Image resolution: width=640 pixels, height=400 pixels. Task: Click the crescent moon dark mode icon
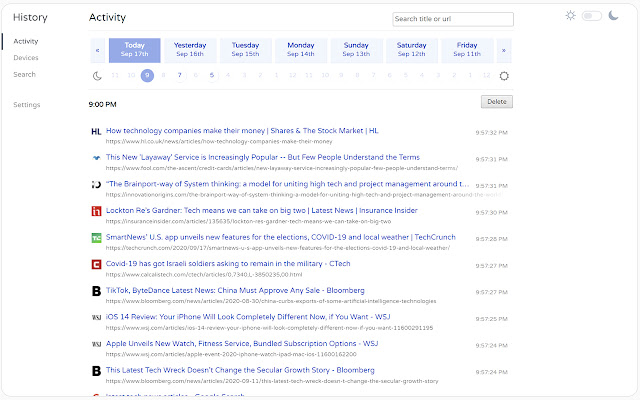coord(613,16)
